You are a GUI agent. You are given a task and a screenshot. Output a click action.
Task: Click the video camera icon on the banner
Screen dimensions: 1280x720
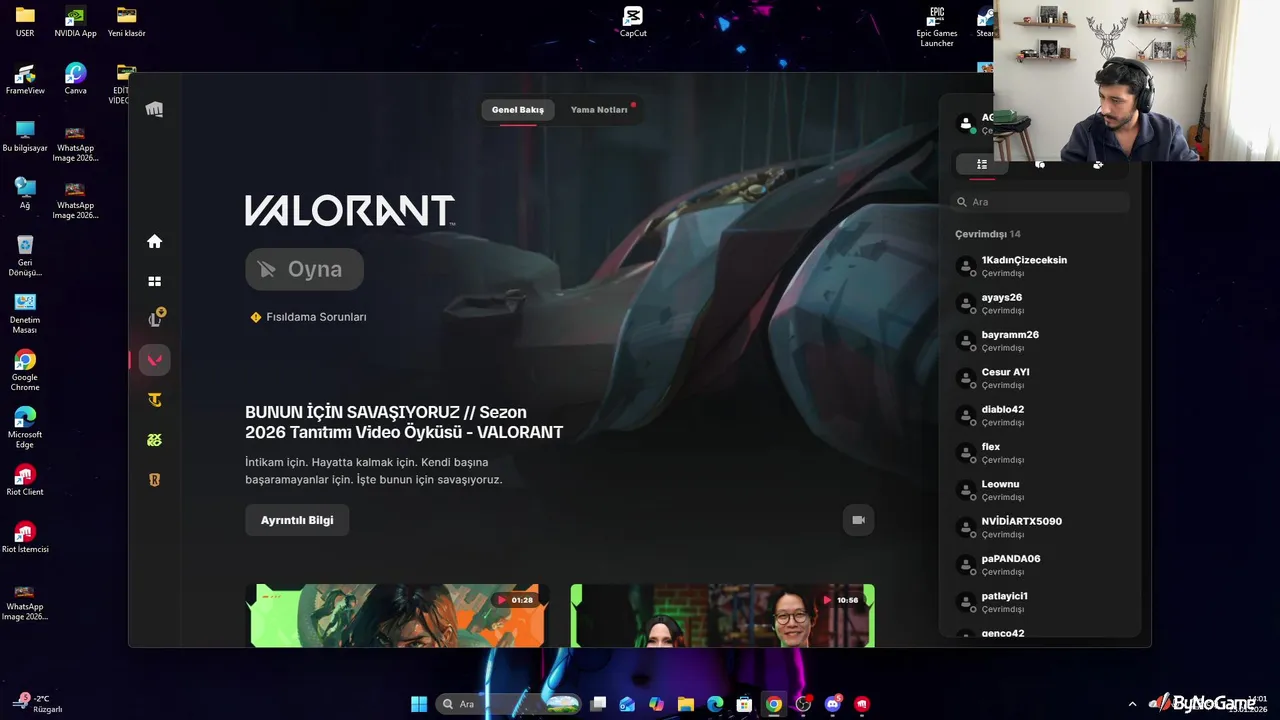coord(858,520)
